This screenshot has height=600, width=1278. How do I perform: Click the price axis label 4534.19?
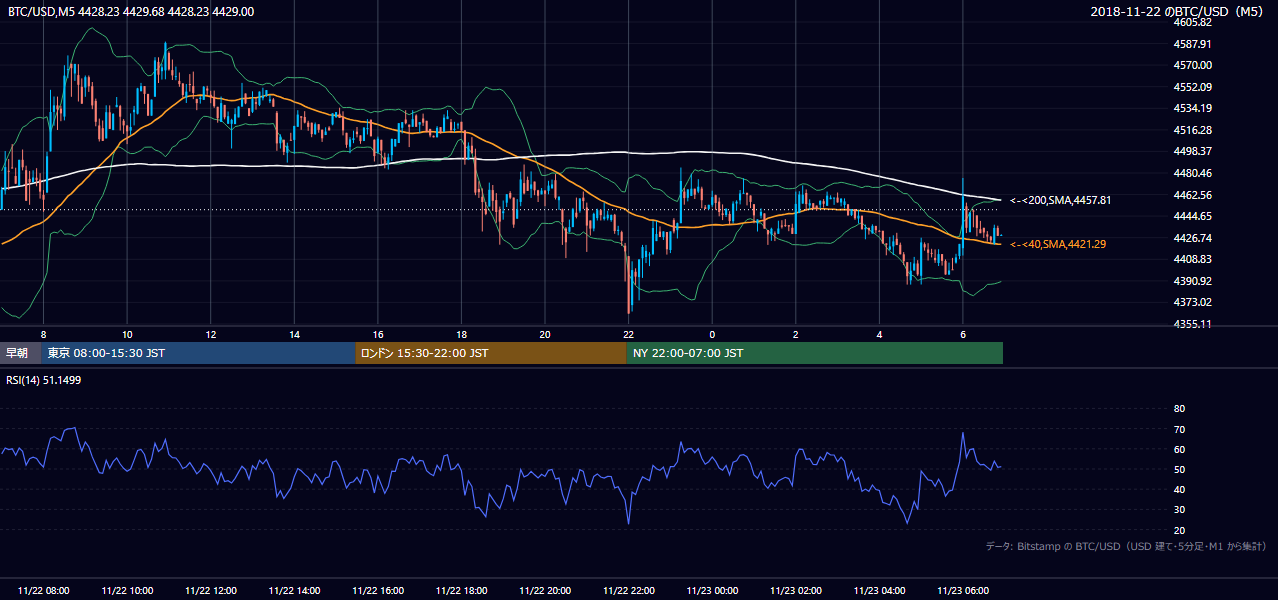[1193, 108]
